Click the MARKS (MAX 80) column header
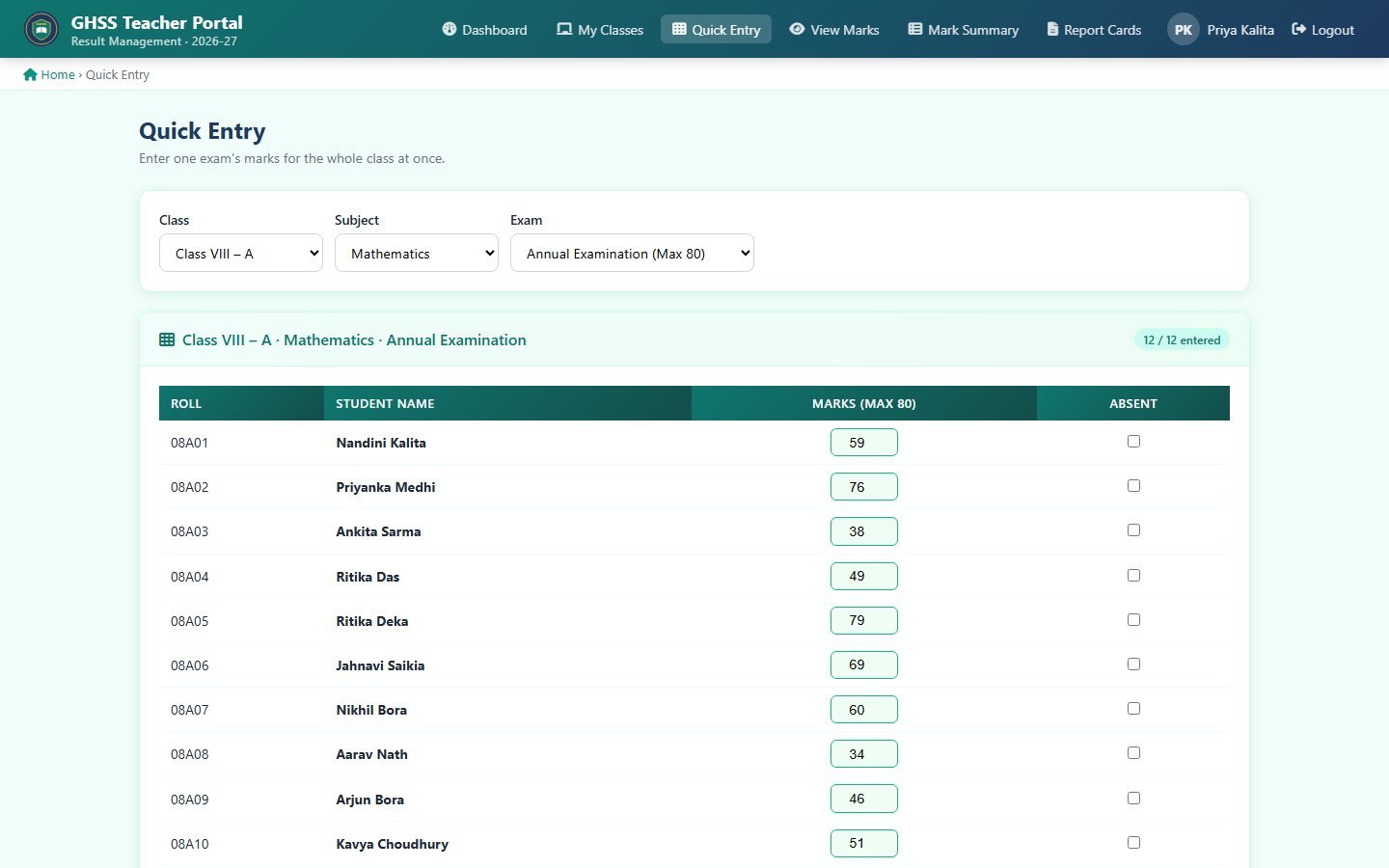This screenshot has width=1389, height=868. (864, 403)
